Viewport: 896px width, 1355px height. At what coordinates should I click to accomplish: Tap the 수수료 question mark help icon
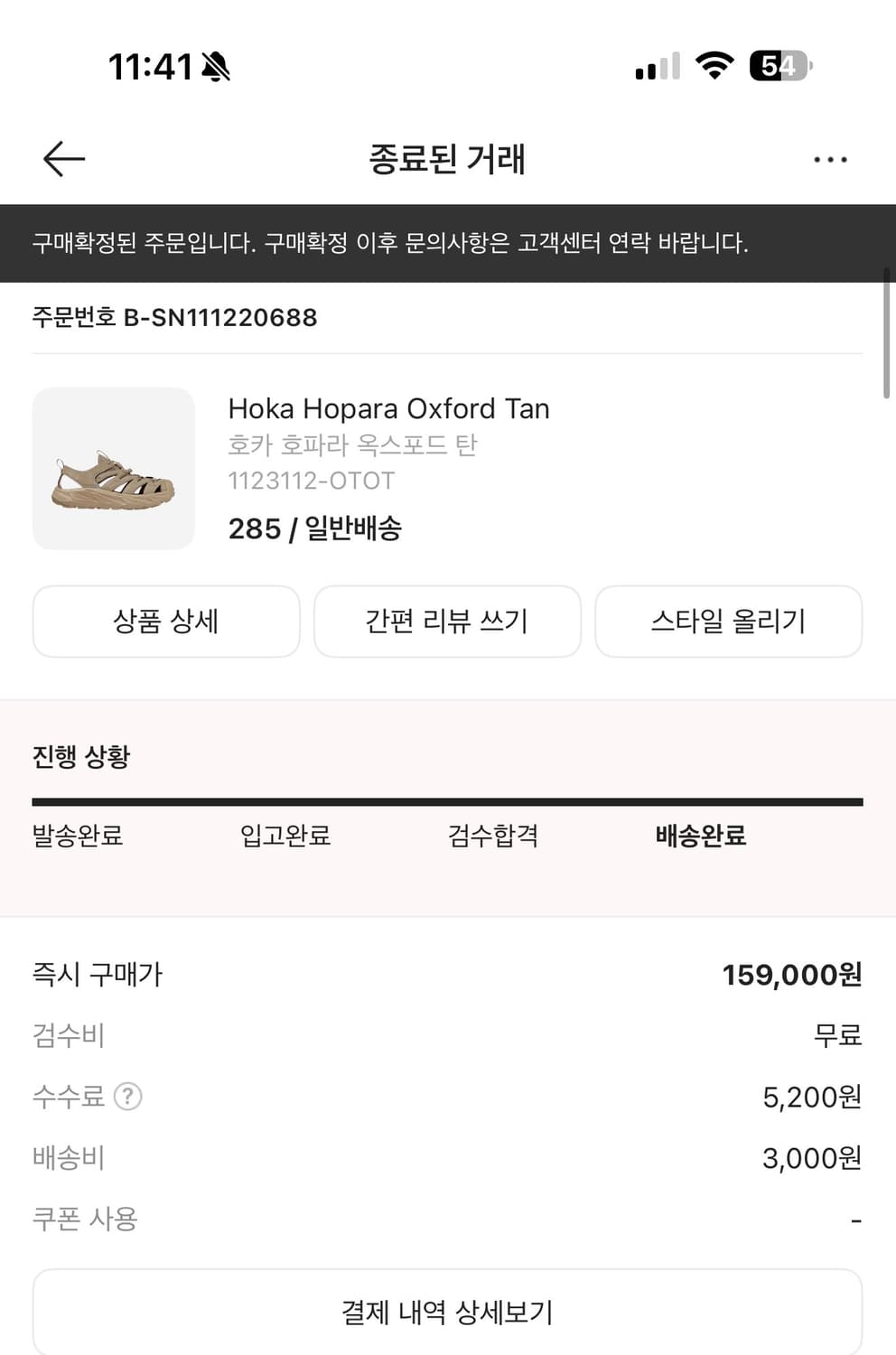click(x=128, y=1097)
